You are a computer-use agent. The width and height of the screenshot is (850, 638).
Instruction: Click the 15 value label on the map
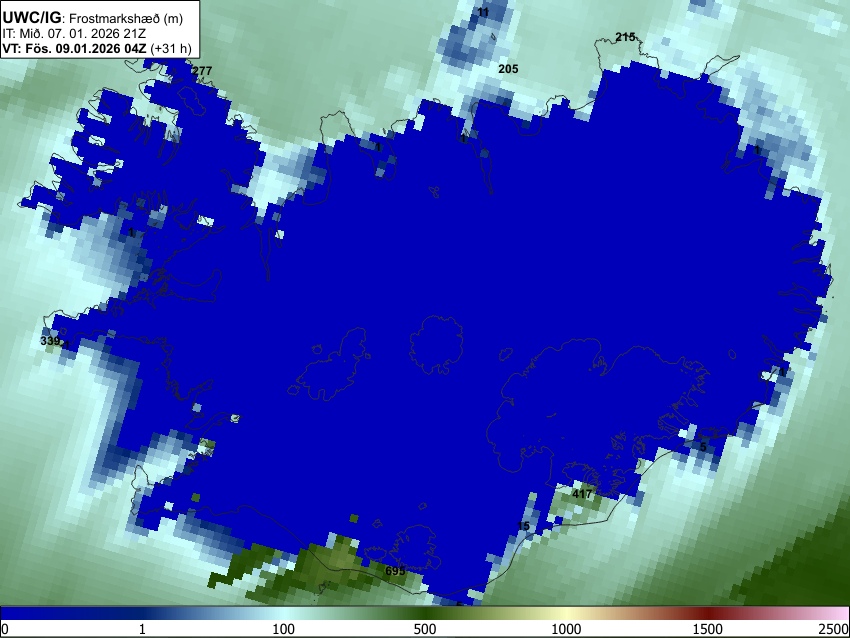(x=524, y=526)
